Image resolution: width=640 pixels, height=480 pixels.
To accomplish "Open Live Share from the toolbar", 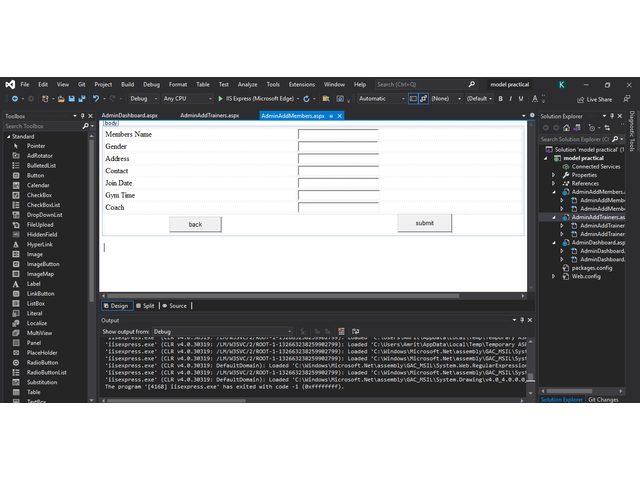I will click(x=595, y=99).
